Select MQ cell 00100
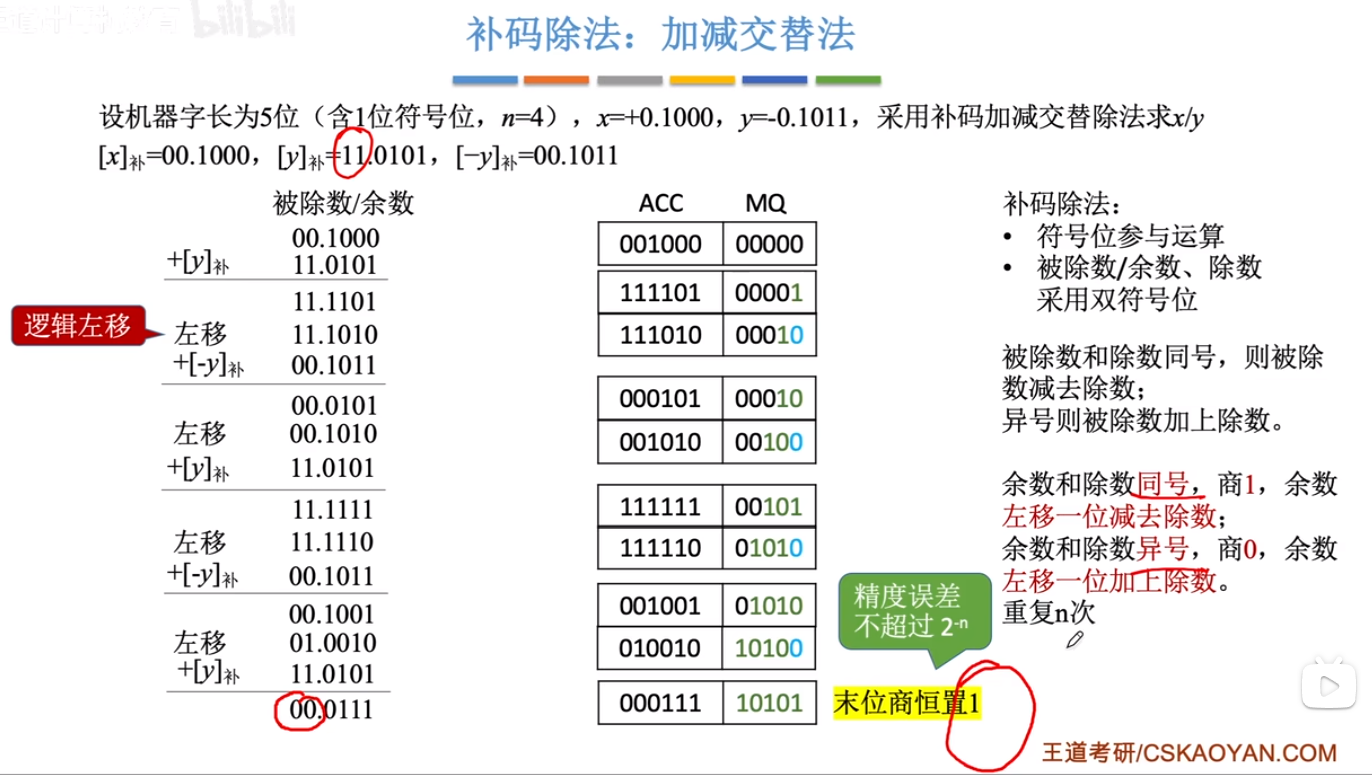1372x775 pixels. click(769, 442)
